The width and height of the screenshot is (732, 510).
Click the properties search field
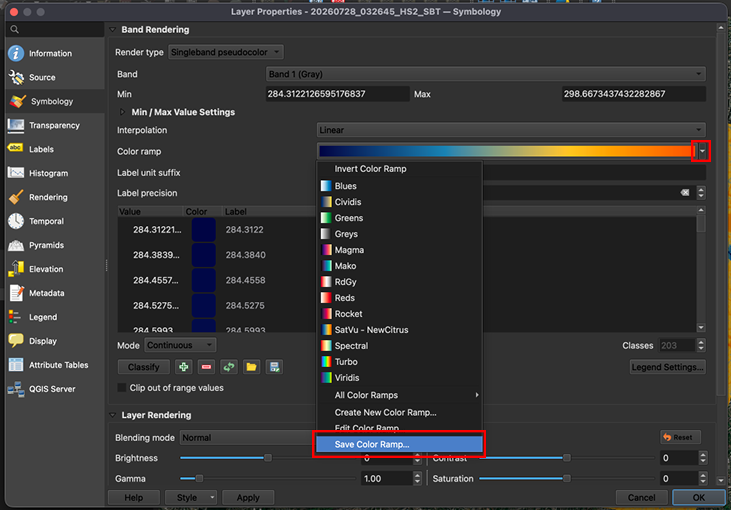[55, 29]
